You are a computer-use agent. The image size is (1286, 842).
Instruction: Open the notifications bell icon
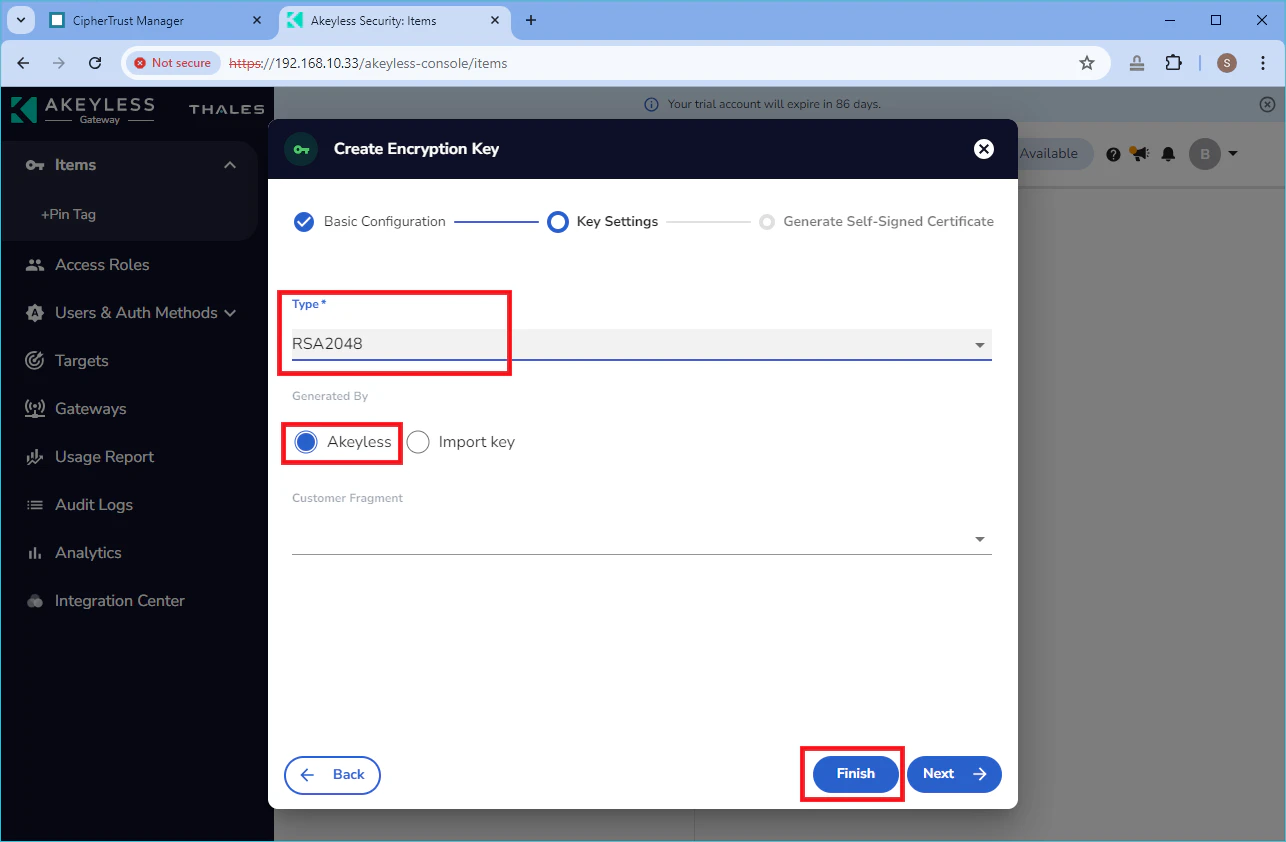pos(1168,154)
